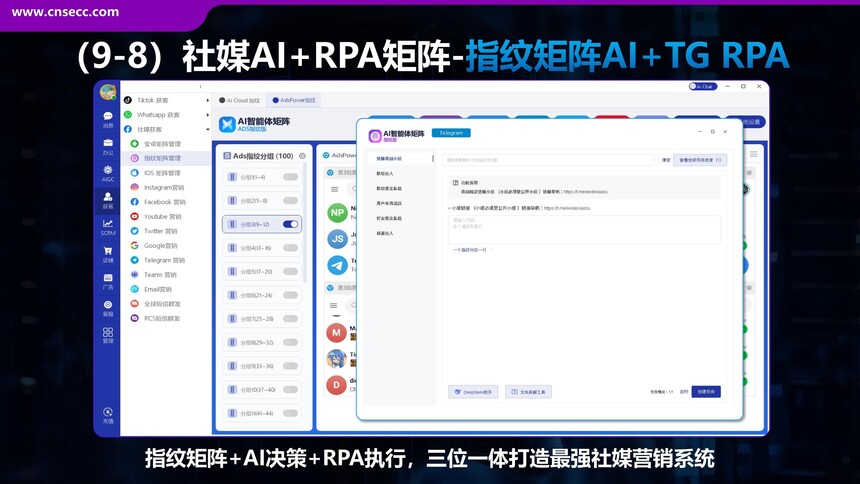The image size is (860, 484).
Task: Open the SCRM chart icon
Action: point(108,227)
